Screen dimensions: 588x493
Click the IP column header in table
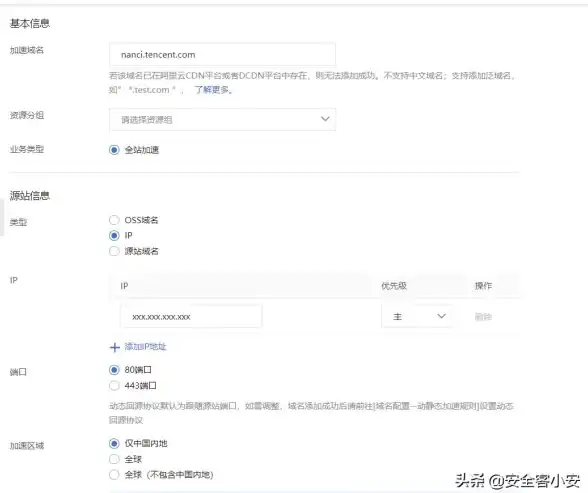point(124,286)
